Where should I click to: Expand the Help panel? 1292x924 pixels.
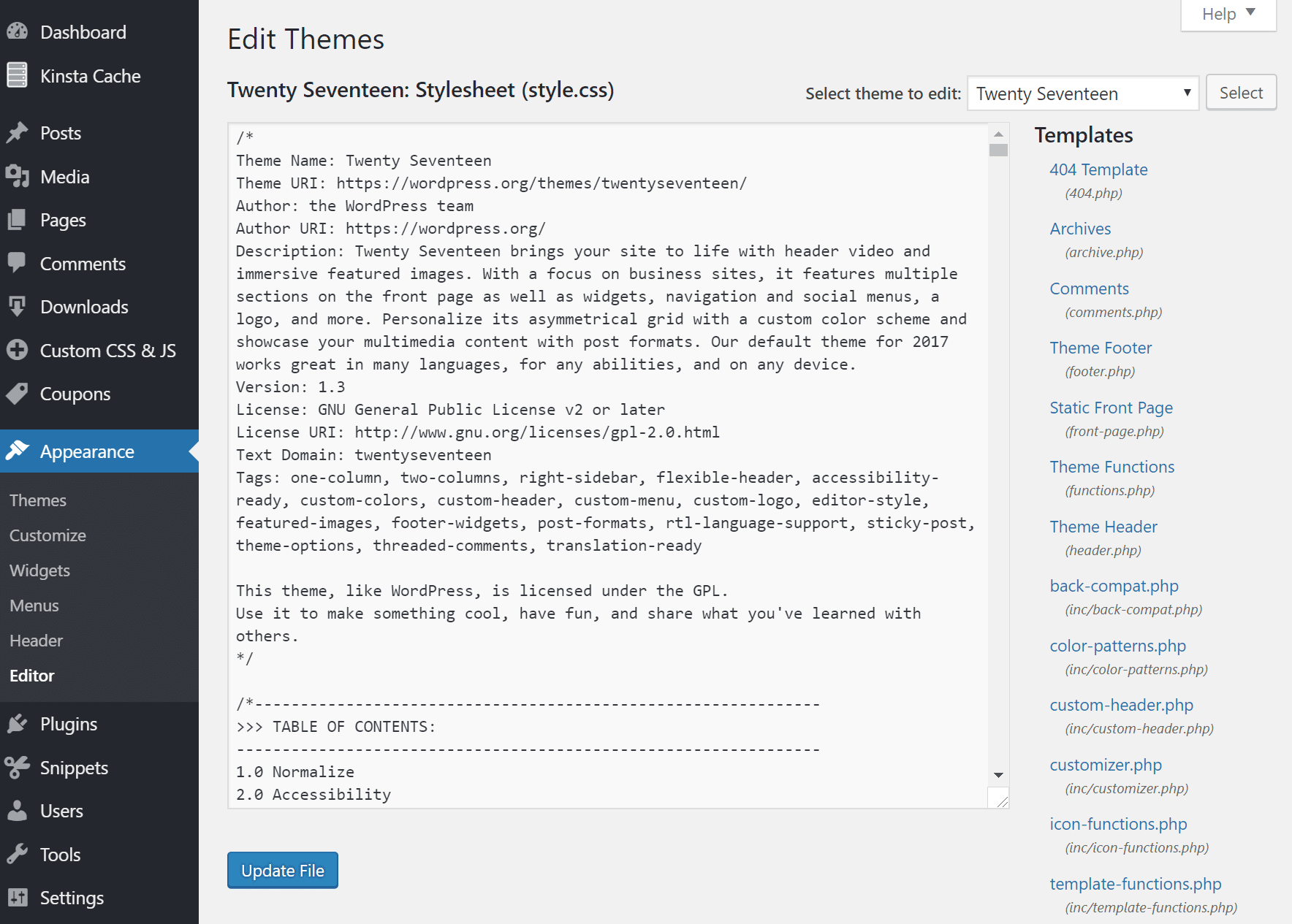point(1228,13)
